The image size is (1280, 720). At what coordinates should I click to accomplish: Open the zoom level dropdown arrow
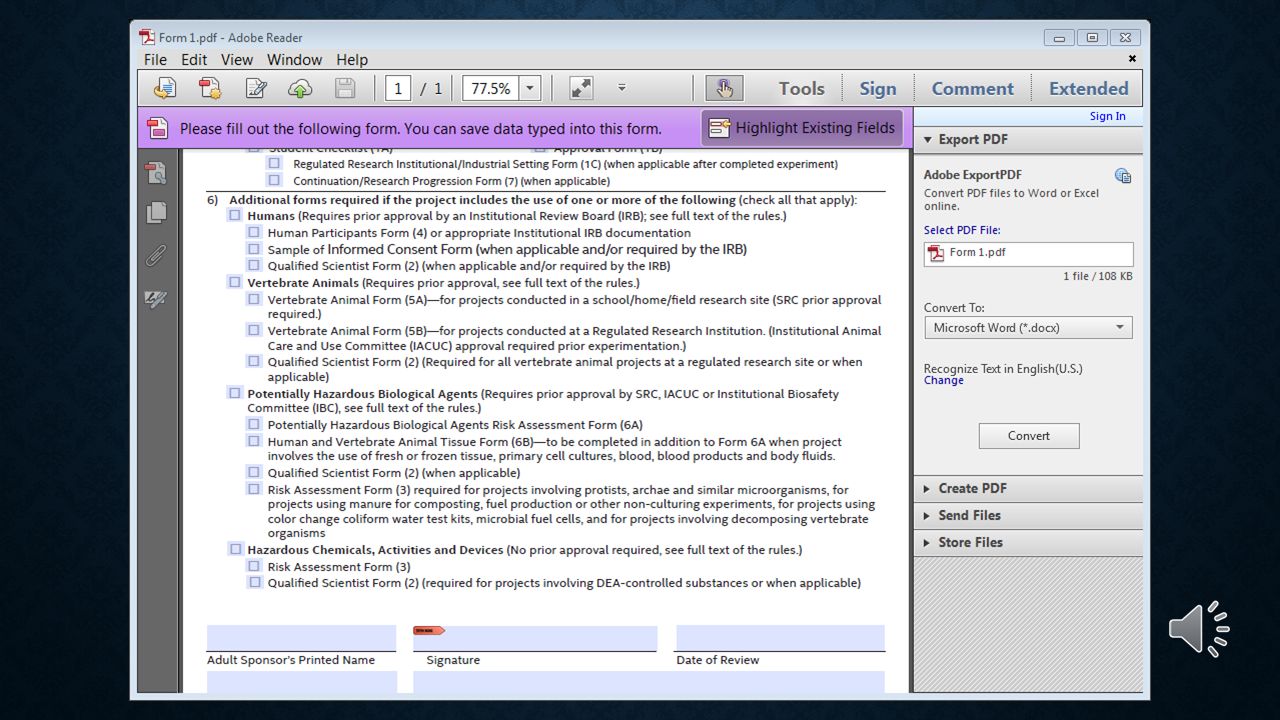tap(530, 88)
